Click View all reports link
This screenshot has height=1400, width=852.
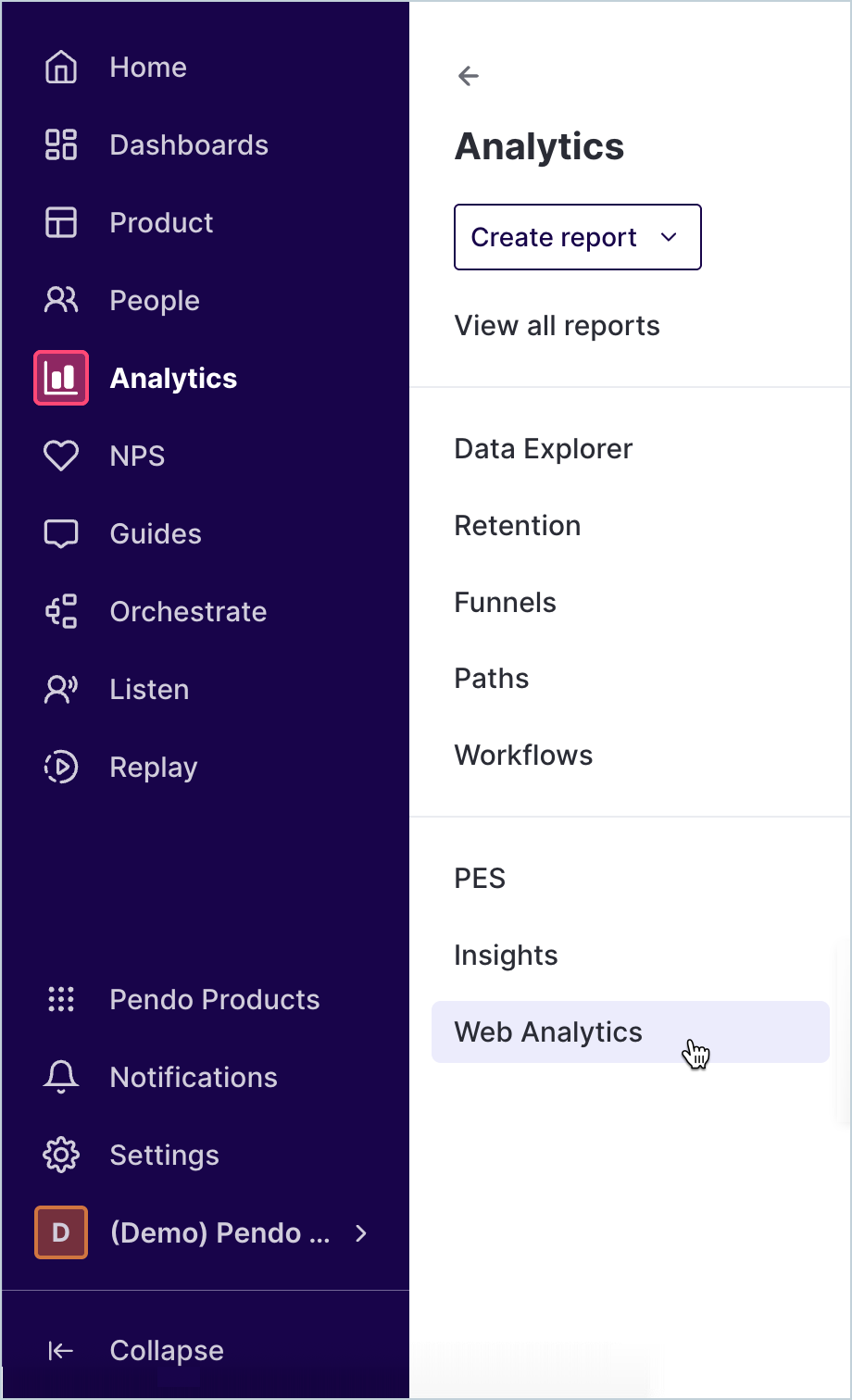coord(558,326)
